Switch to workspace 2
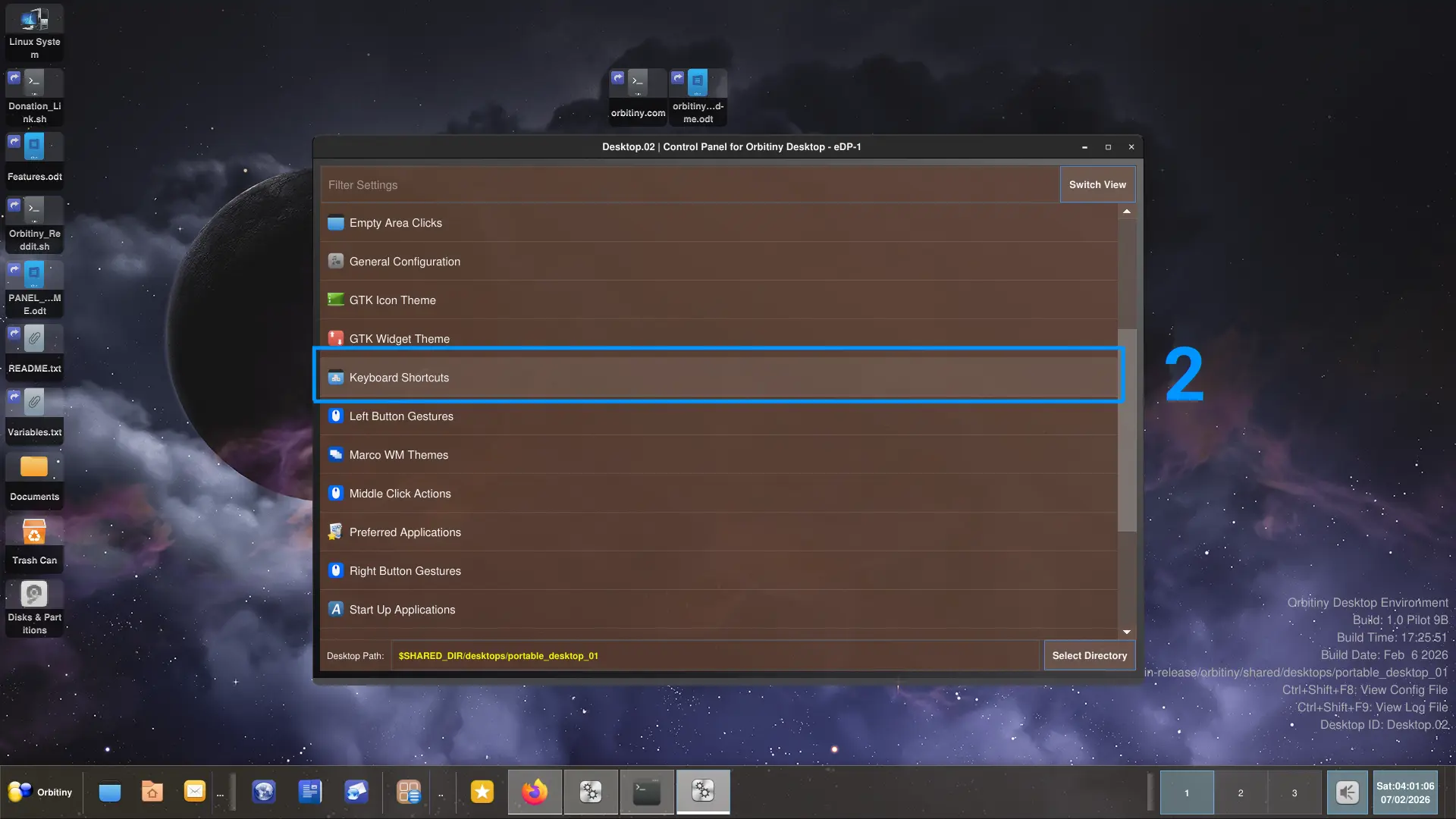 (x=1241, y=792)
